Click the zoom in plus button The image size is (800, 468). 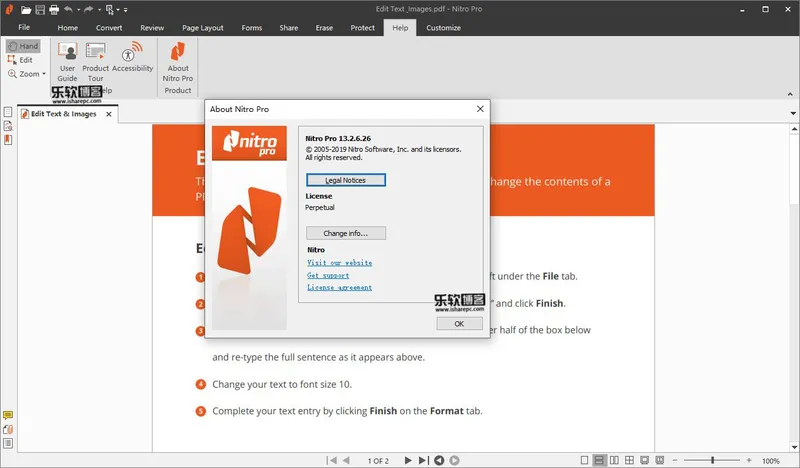click(x=749, y=460)
